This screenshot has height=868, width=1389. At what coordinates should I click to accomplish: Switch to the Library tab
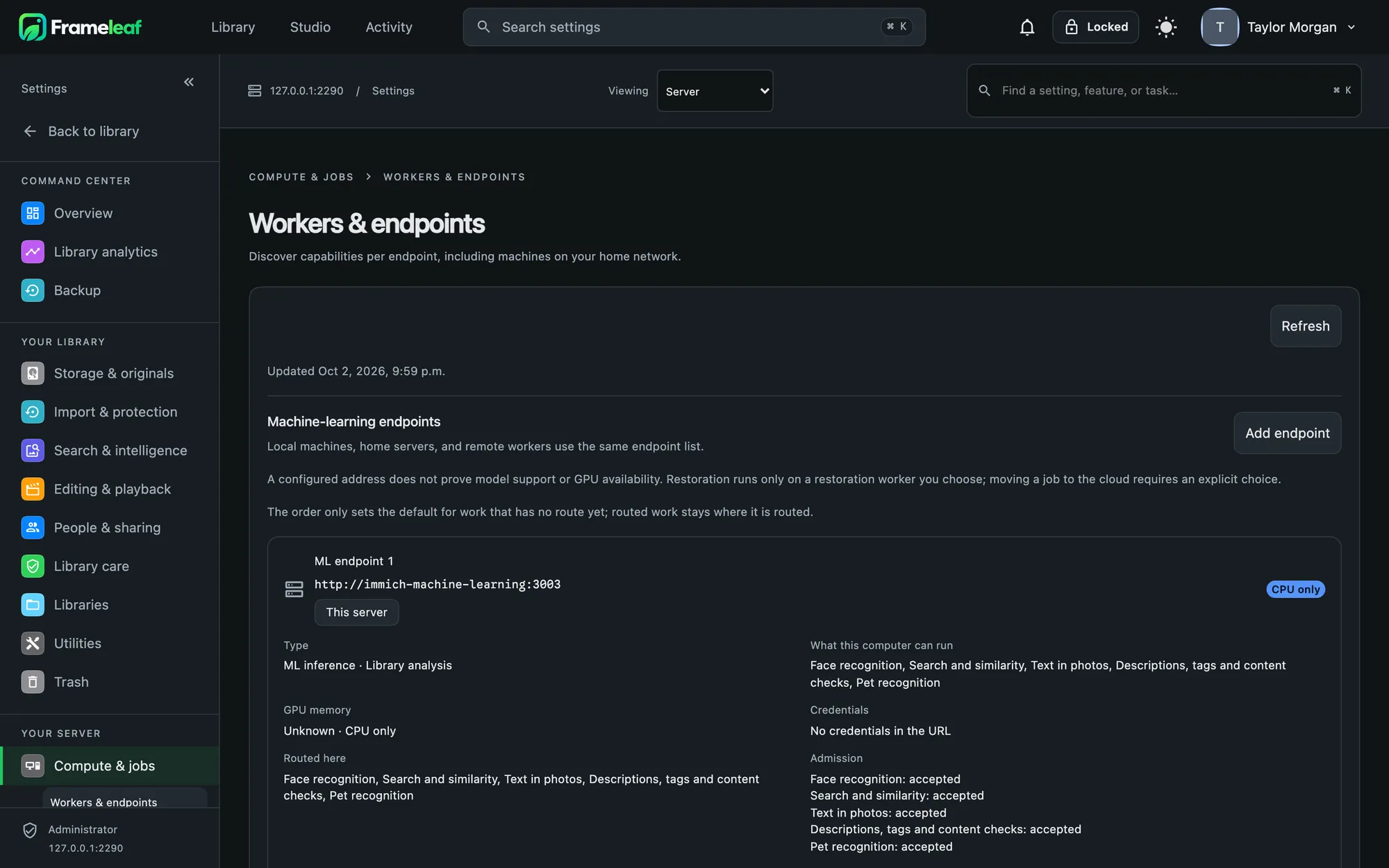tap(233, 27)
